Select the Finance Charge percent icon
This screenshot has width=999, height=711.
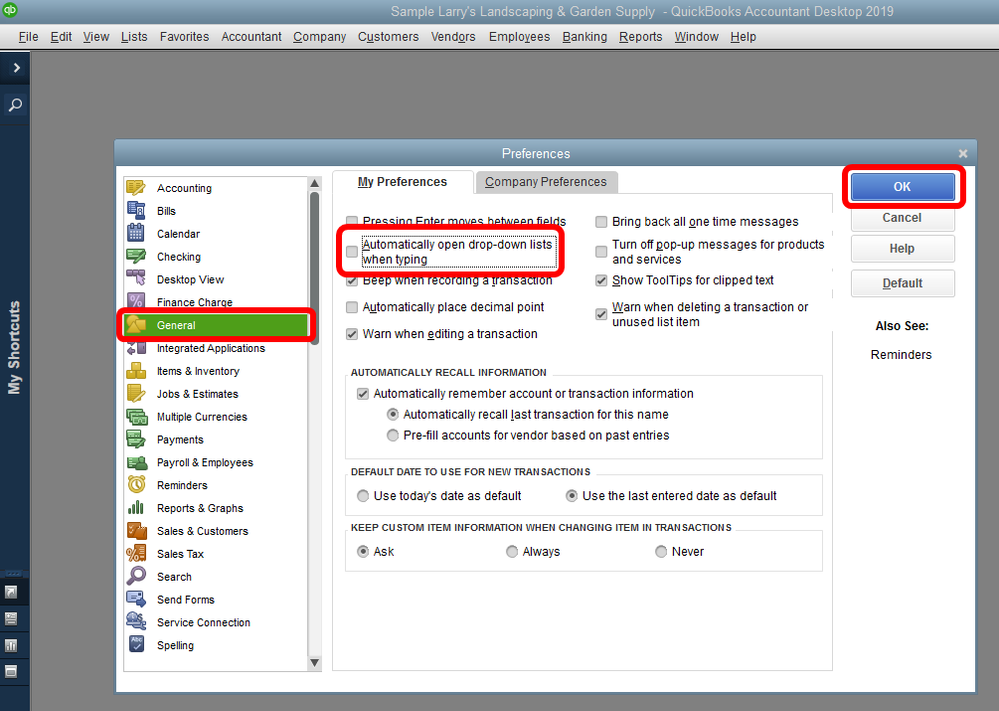tap(136, 301)
